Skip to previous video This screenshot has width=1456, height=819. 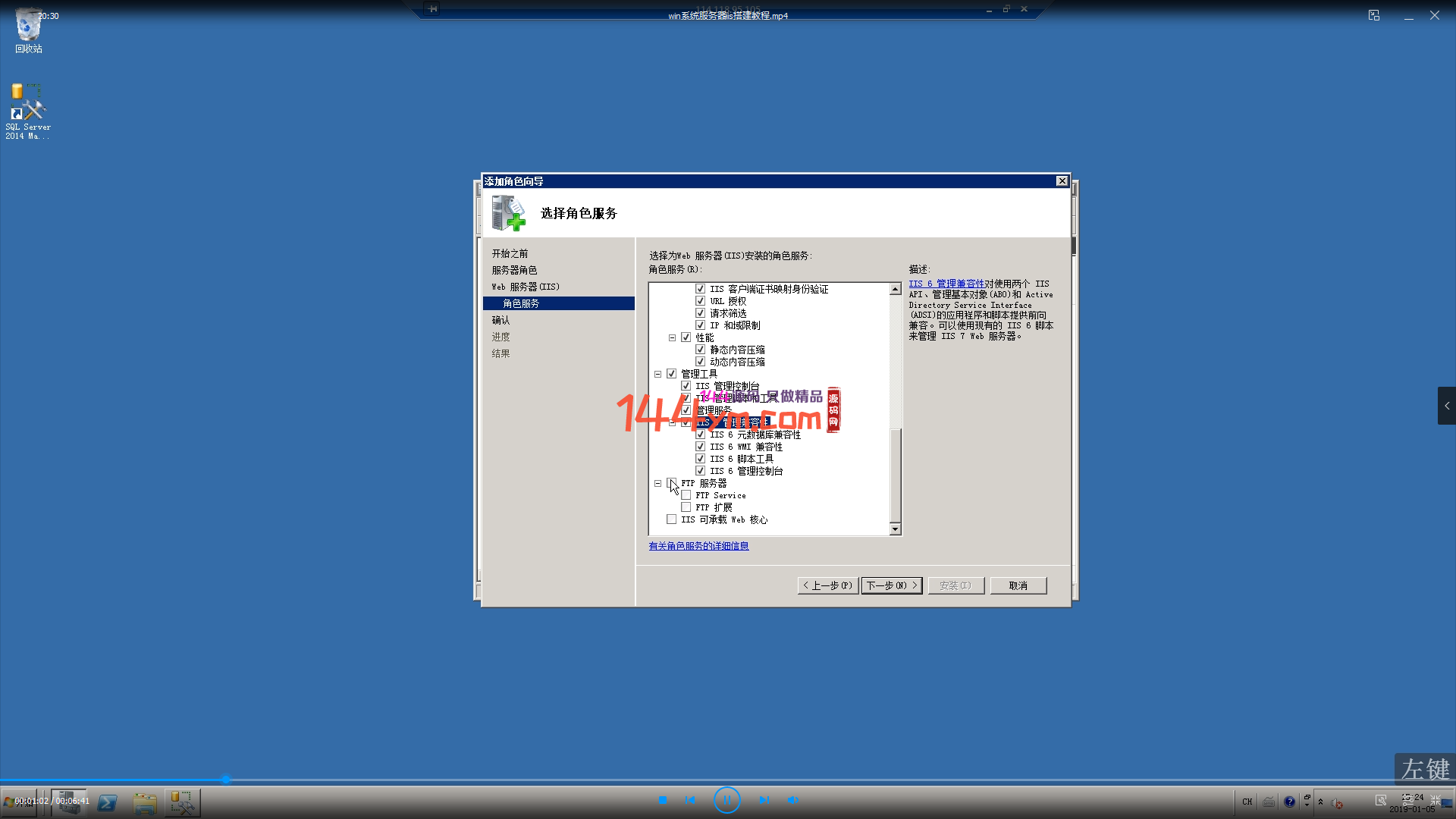[689, 799]
